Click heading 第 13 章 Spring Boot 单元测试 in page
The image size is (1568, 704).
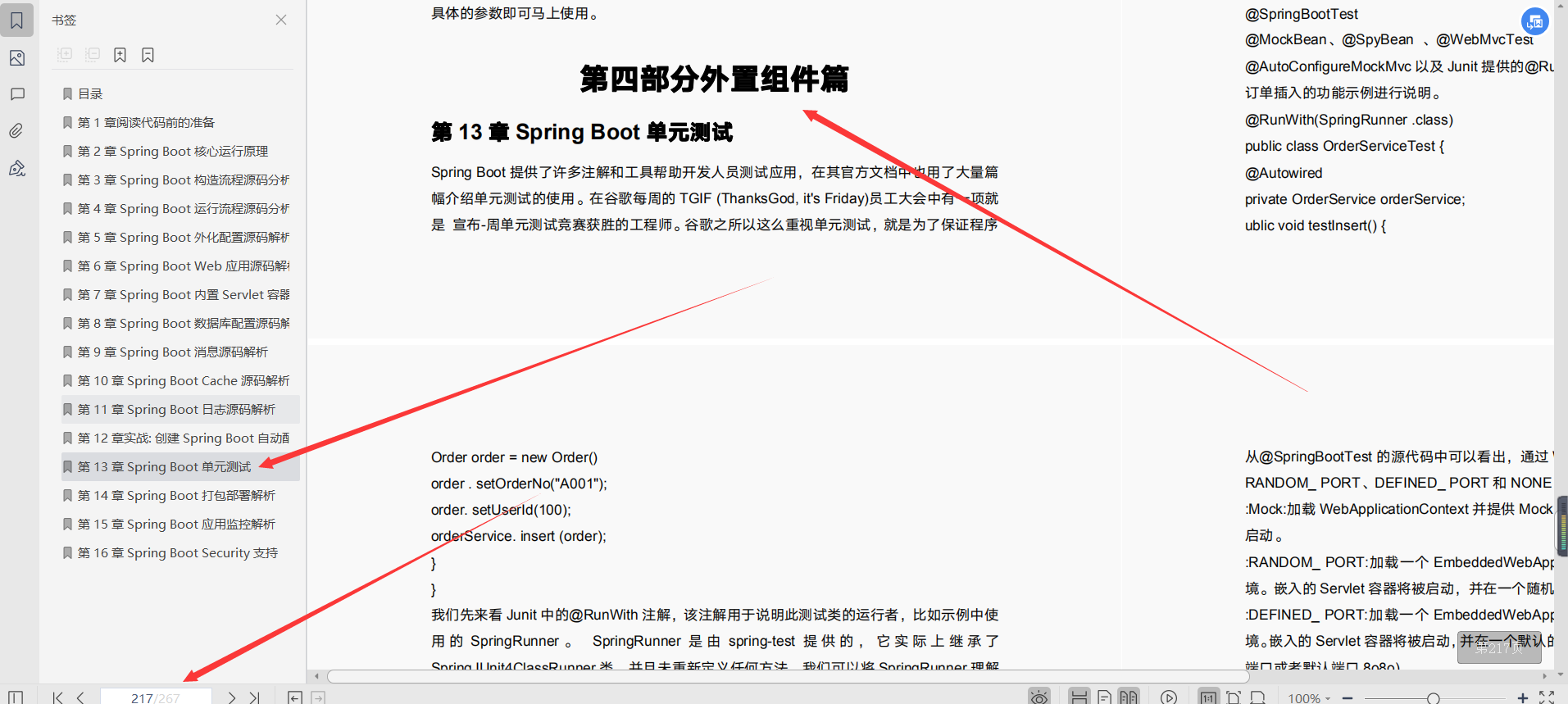point(582,132)
